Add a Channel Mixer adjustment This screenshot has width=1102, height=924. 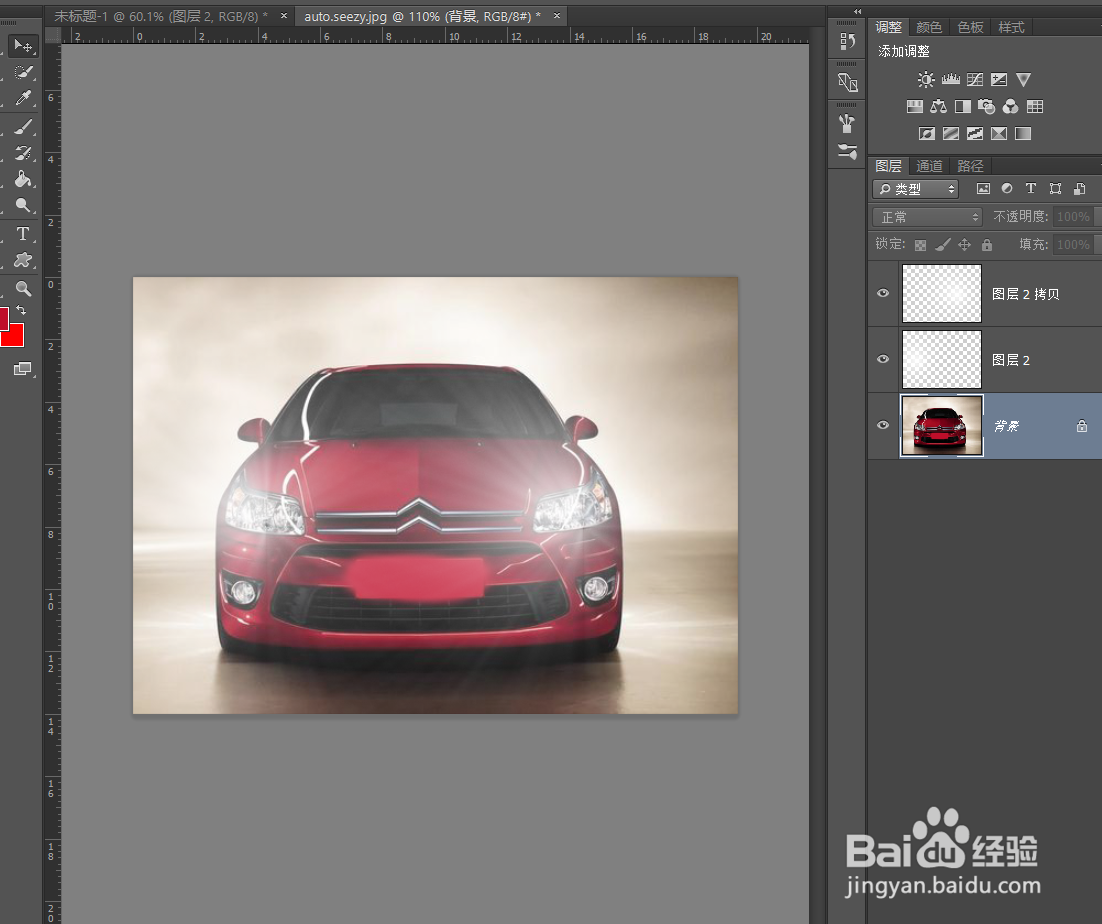1011,107
